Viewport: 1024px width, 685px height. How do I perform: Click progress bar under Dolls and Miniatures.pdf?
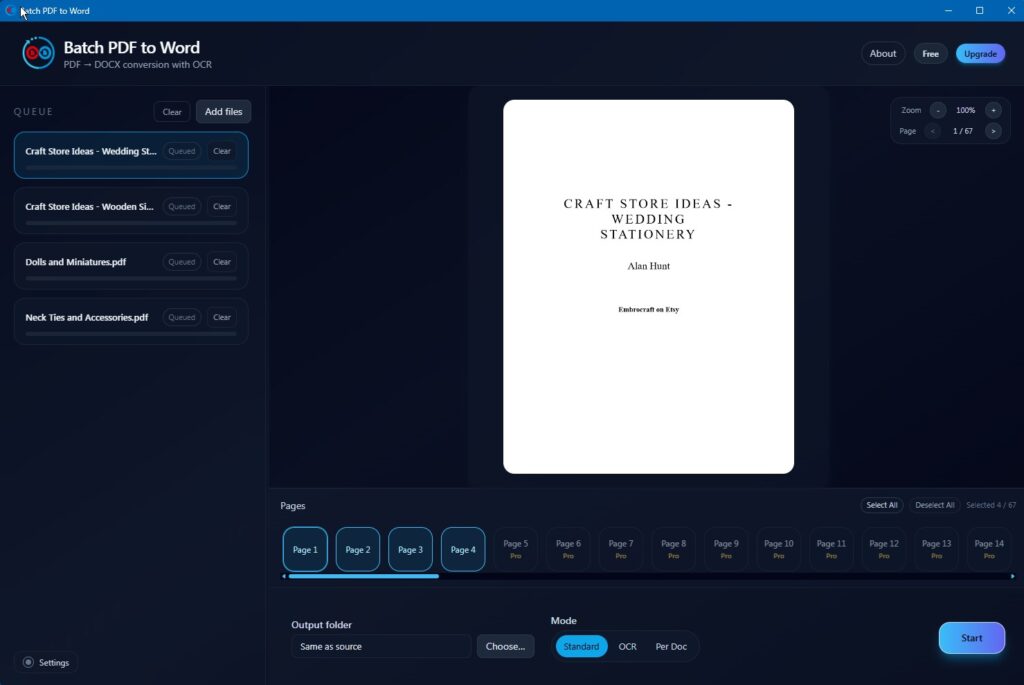click(131, 279)
